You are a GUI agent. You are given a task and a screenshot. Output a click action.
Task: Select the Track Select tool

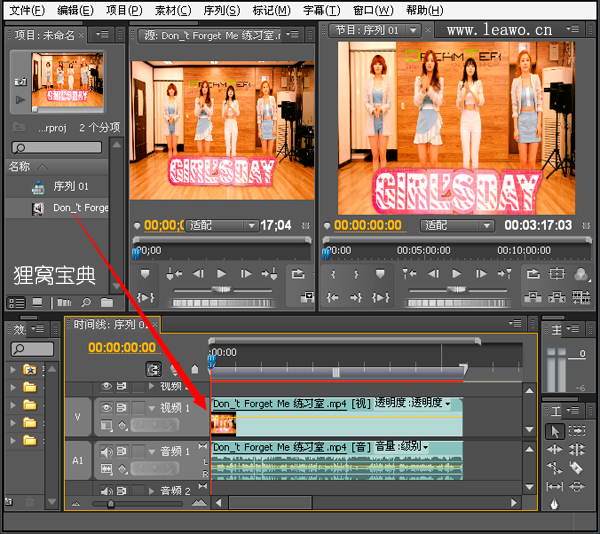click(577, 431)
